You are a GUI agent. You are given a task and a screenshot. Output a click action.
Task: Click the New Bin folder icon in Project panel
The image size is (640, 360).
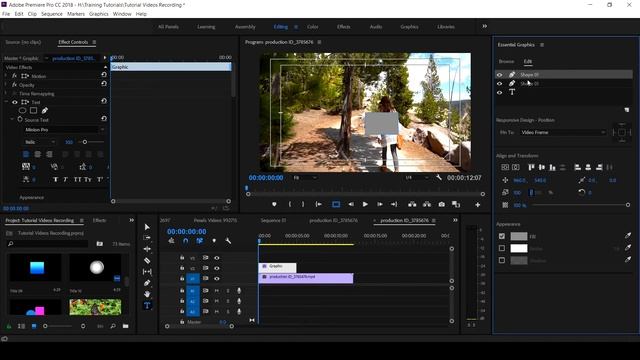[x=125, y=326]
